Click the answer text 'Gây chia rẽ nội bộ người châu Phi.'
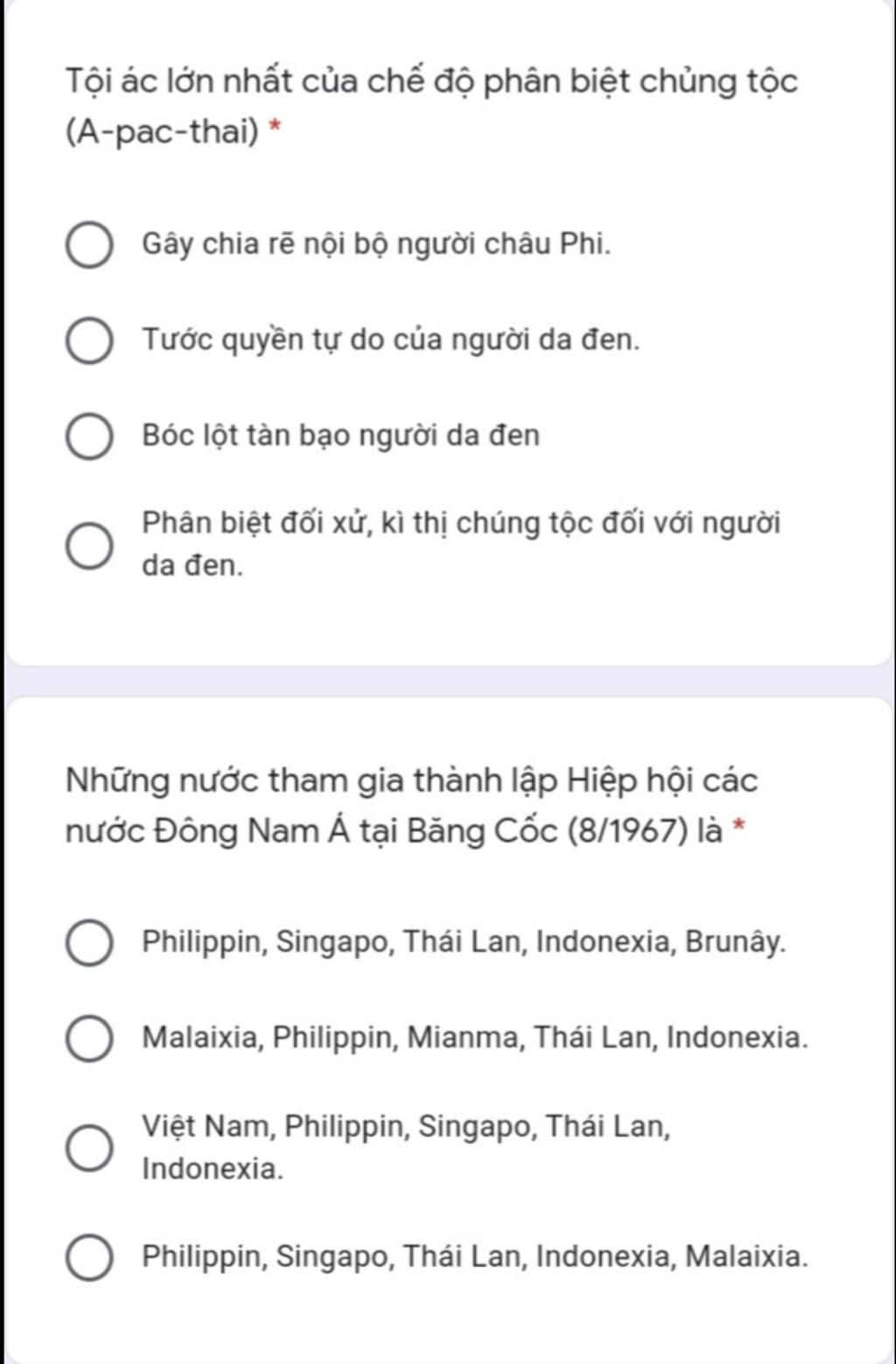This screenshot has width=896, height=1364. tap(376, 244)
